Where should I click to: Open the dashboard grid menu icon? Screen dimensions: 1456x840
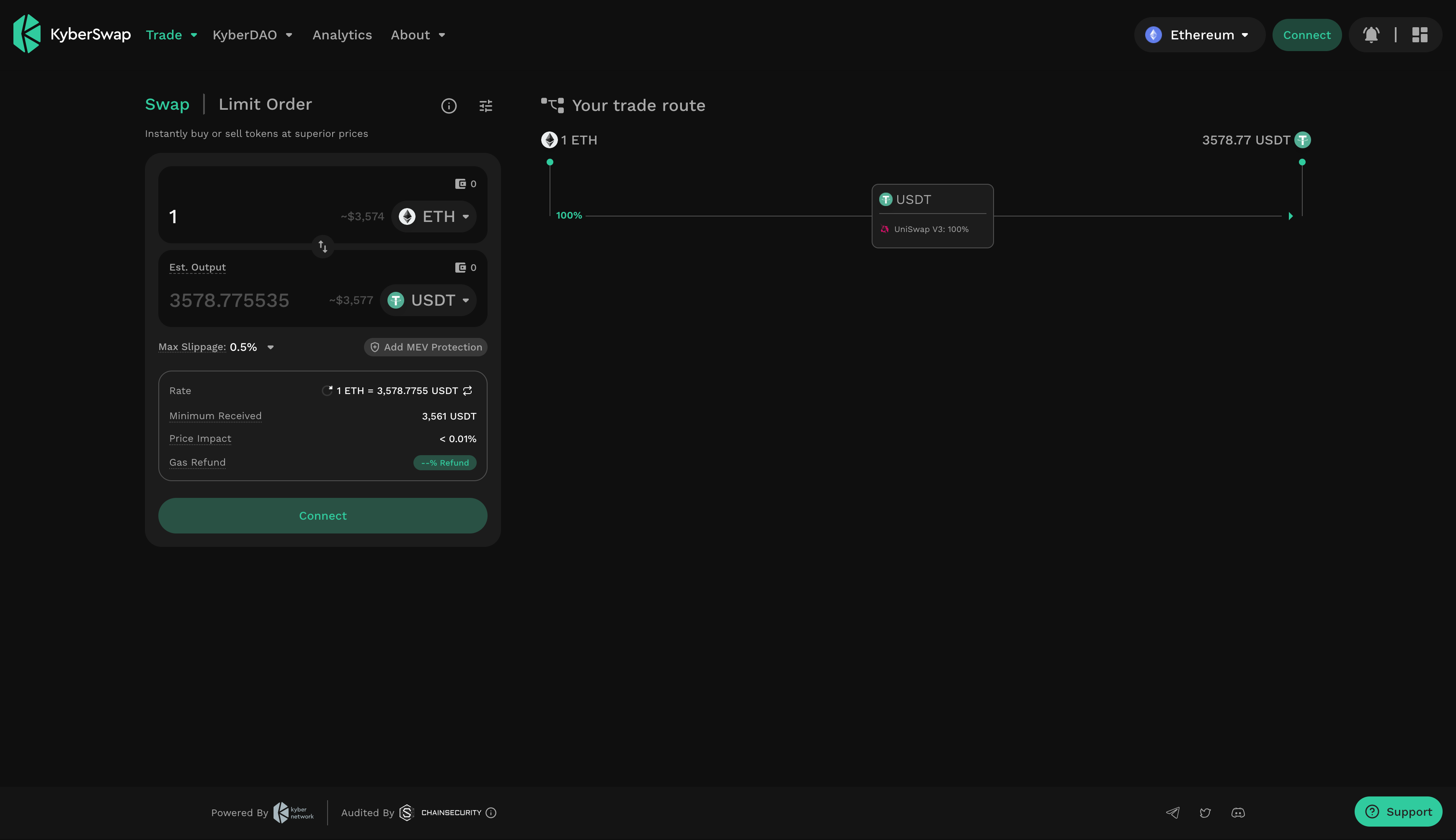pyautogui.click(x=1420, y=35)
